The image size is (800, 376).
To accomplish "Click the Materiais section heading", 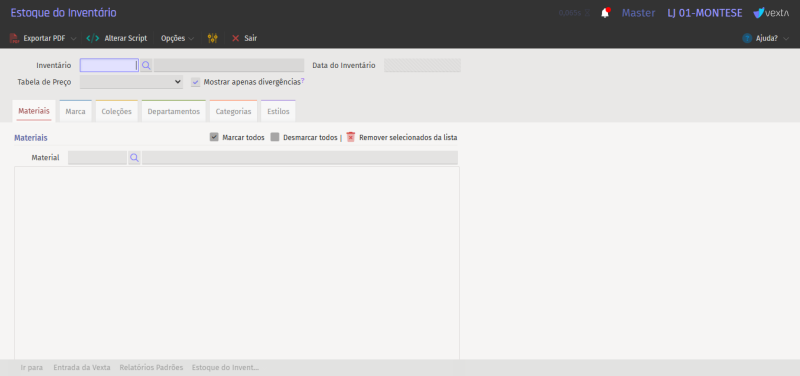I will click(x=31, y=138).
